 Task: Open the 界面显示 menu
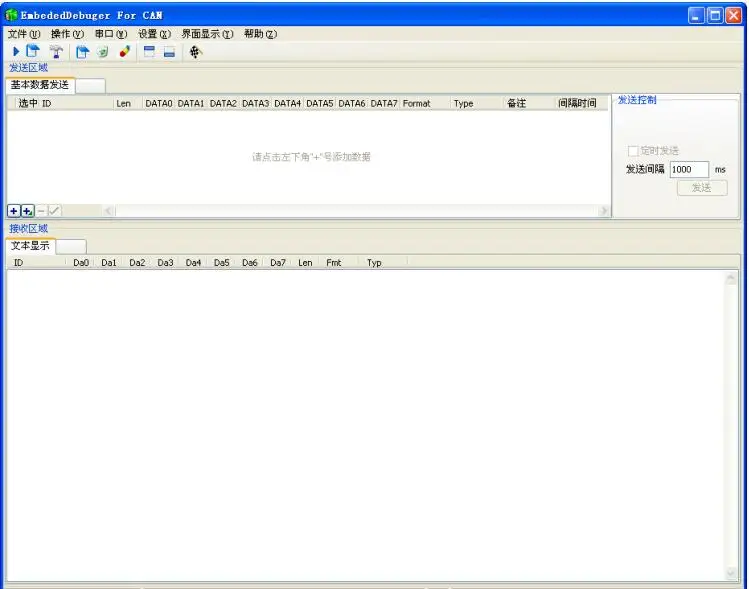tap(207, 34)
